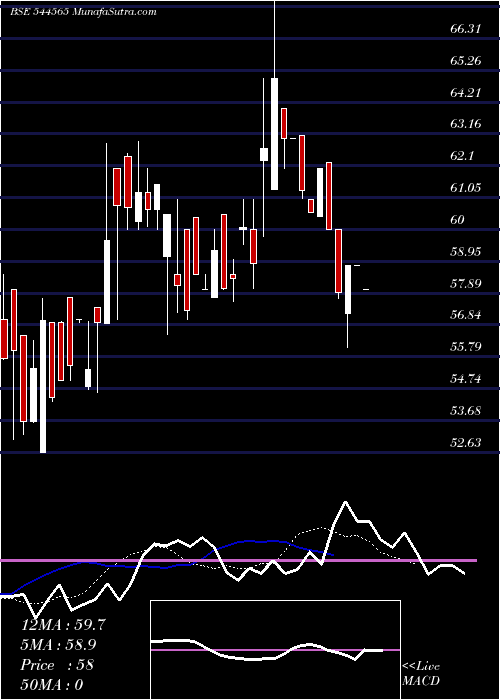Click the 60 price axis label
Screen dimensions: 500x700
(458, 219)
